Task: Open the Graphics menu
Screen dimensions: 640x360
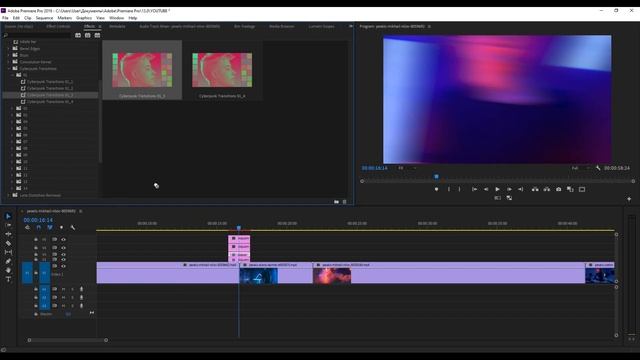Action: [x=84, y=18]
